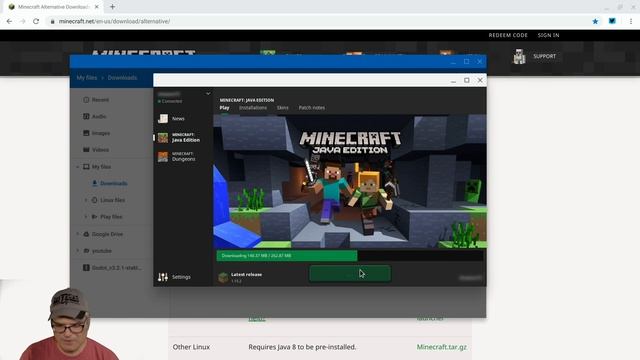Click the Minecraft Java Edition banner image
The width and height of the screenshot is (640, 360).
click(x=350, y=182)
